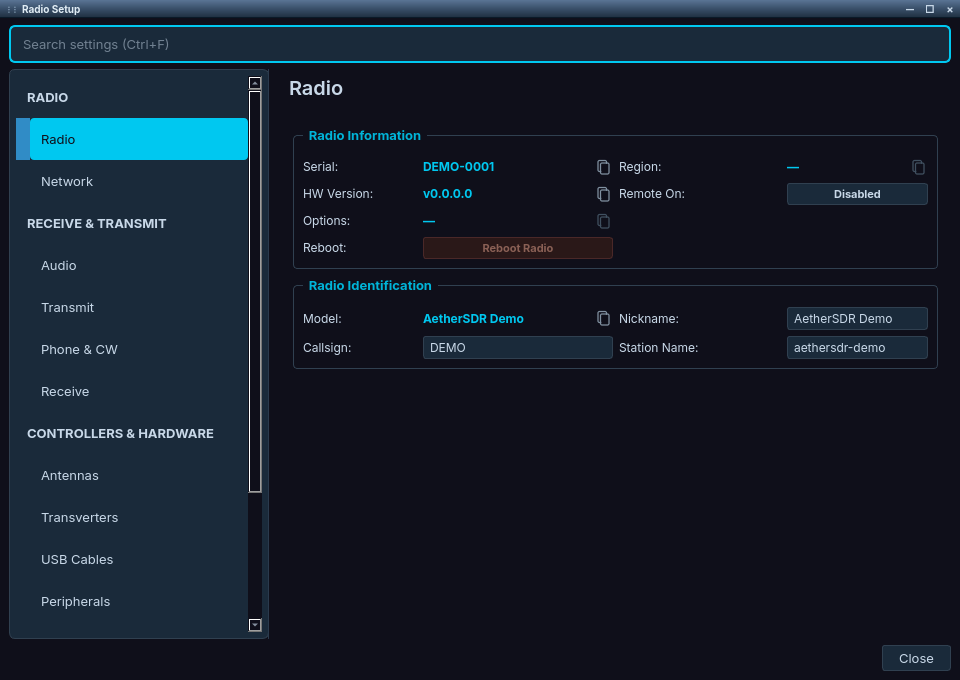Click the Radio Identification group title

tap(370, 286)
